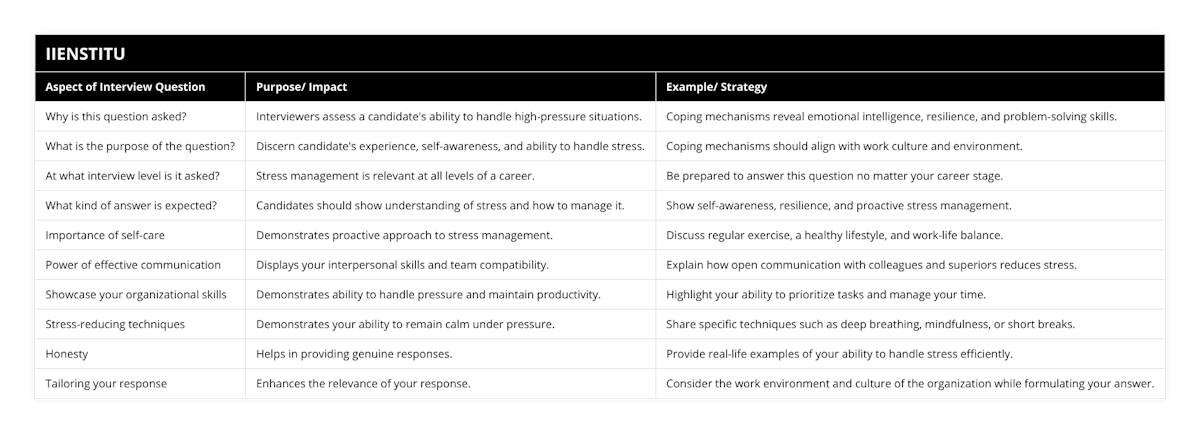Select the 'Tailoring your response' cell
The width and height of the screenshot is (1200, 433).
coord(106,384)
